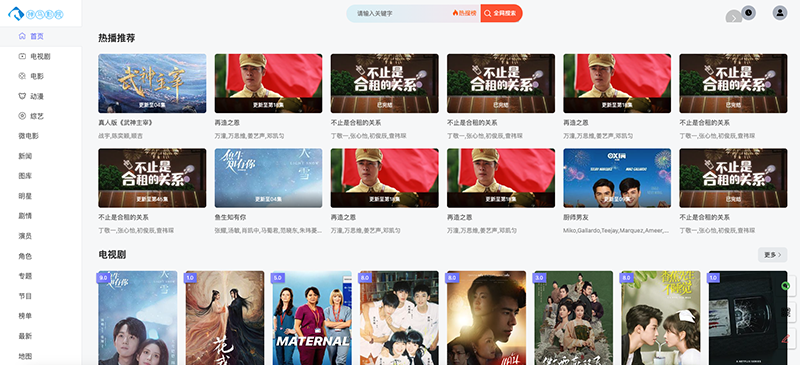Image resolution: width=800 pixels, height=365 pixels.
Task: Select the 微电影 sidebar menu item
Action: [29, 136]
